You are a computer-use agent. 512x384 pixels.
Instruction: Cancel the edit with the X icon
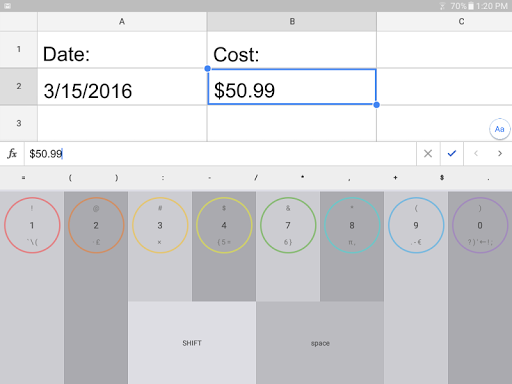tap(428, 154)
